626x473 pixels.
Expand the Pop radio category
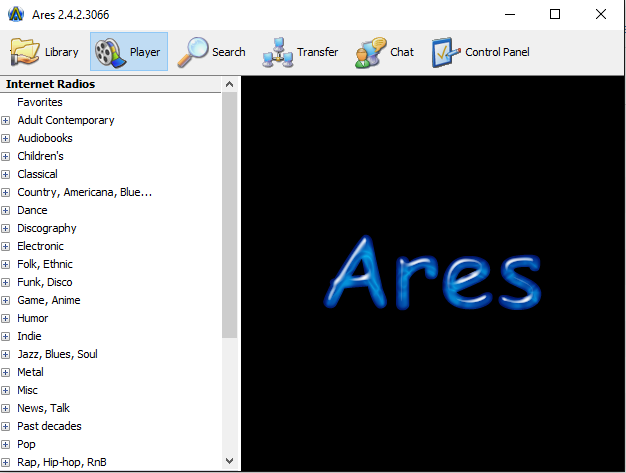click(x=6, y=444)
